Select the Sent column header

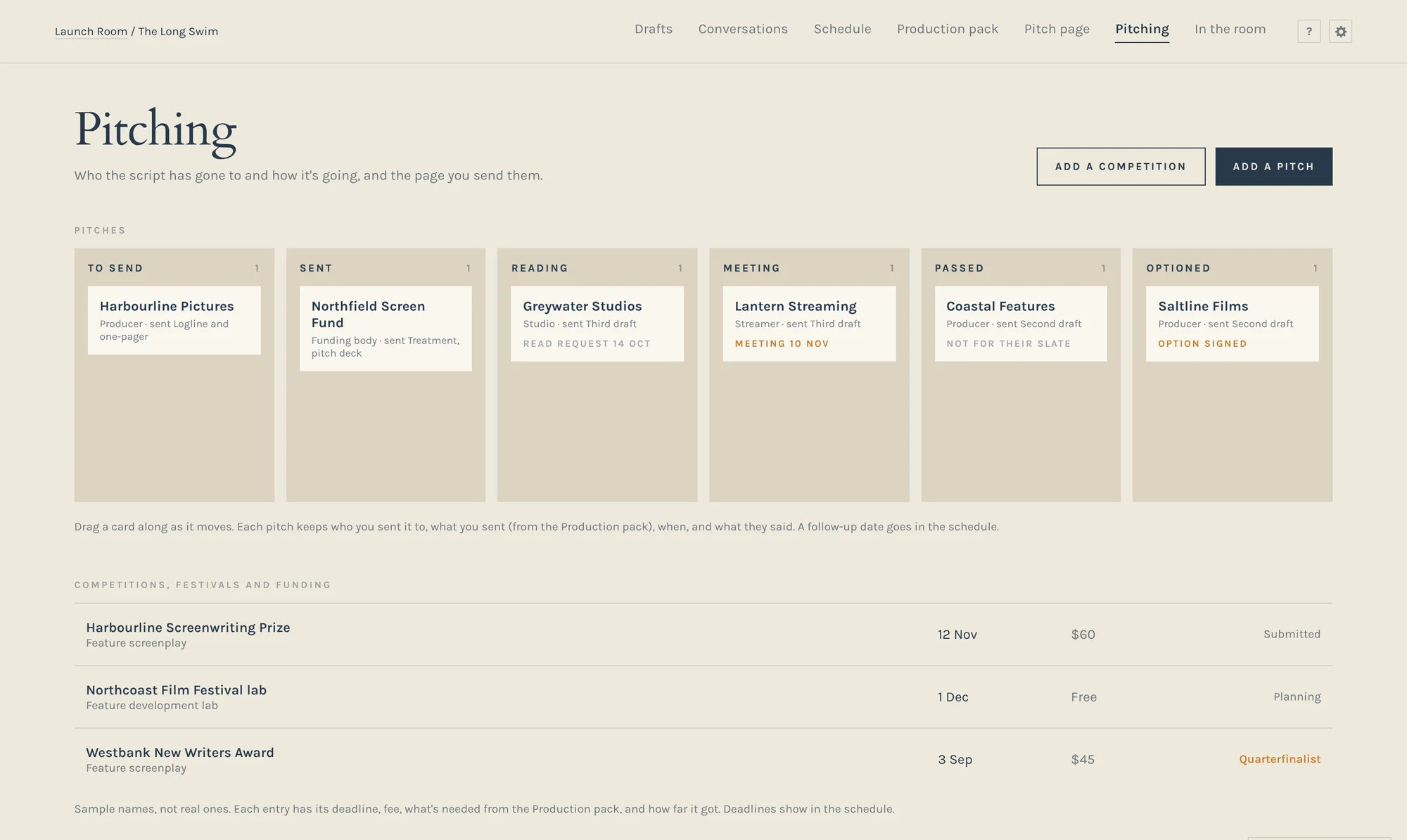click(316, 268)
